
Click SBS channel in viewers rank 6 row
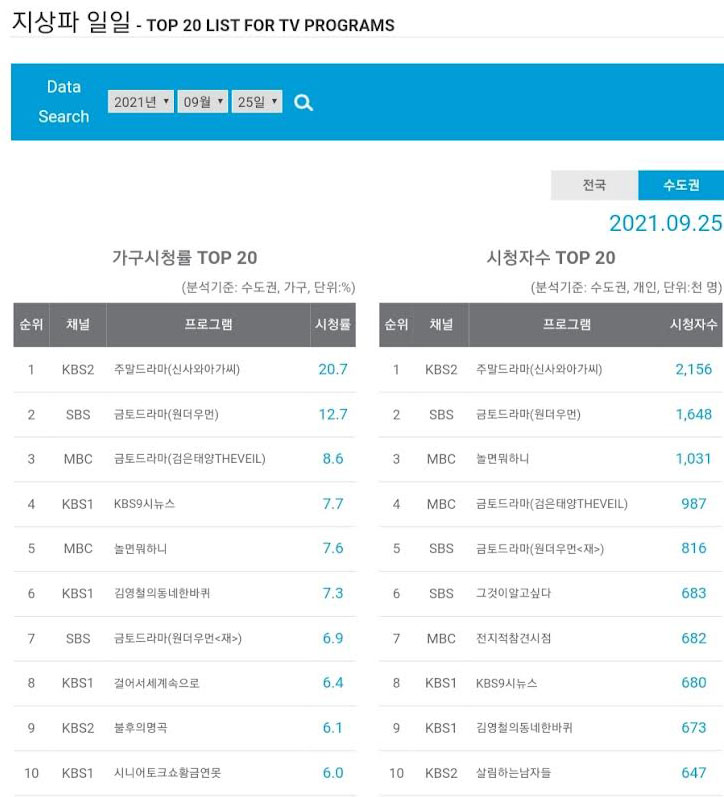(441, 594)
